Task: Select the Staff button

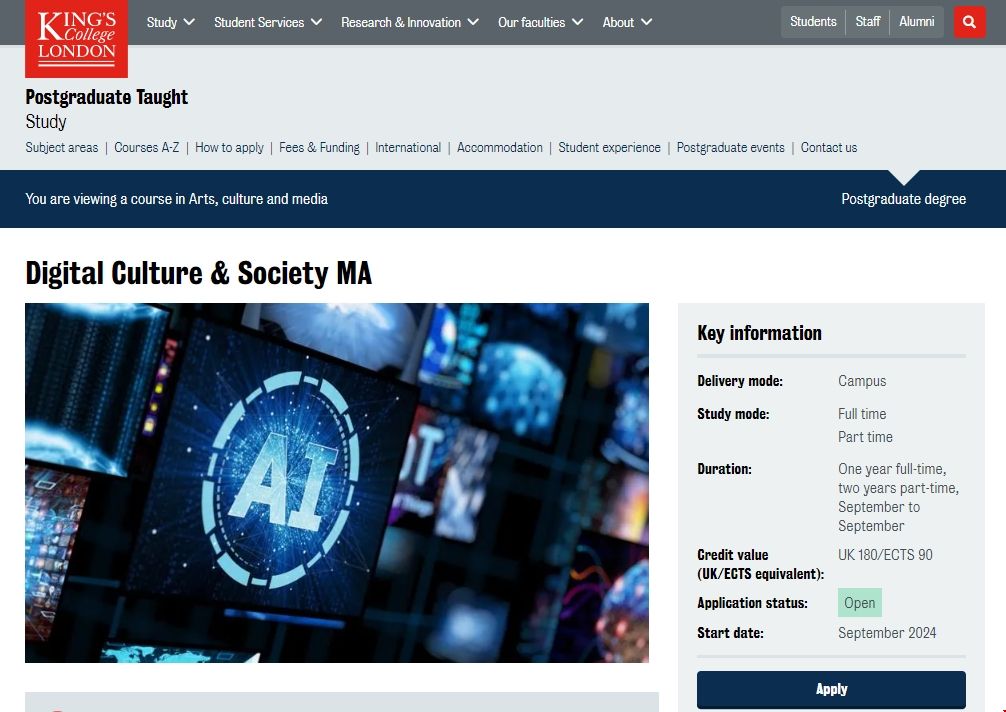Action: [x=868, y=22]
